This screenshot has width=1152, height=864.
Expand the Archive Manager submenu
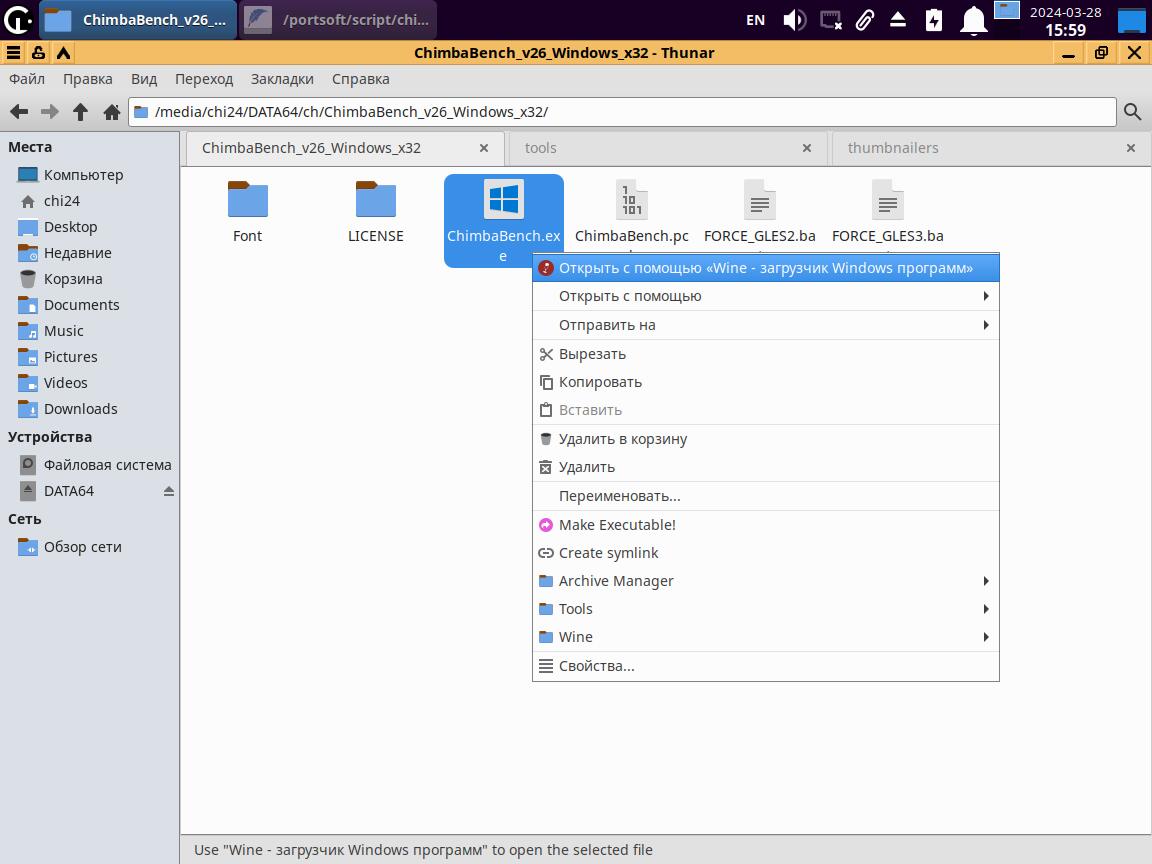click(766, 581)
